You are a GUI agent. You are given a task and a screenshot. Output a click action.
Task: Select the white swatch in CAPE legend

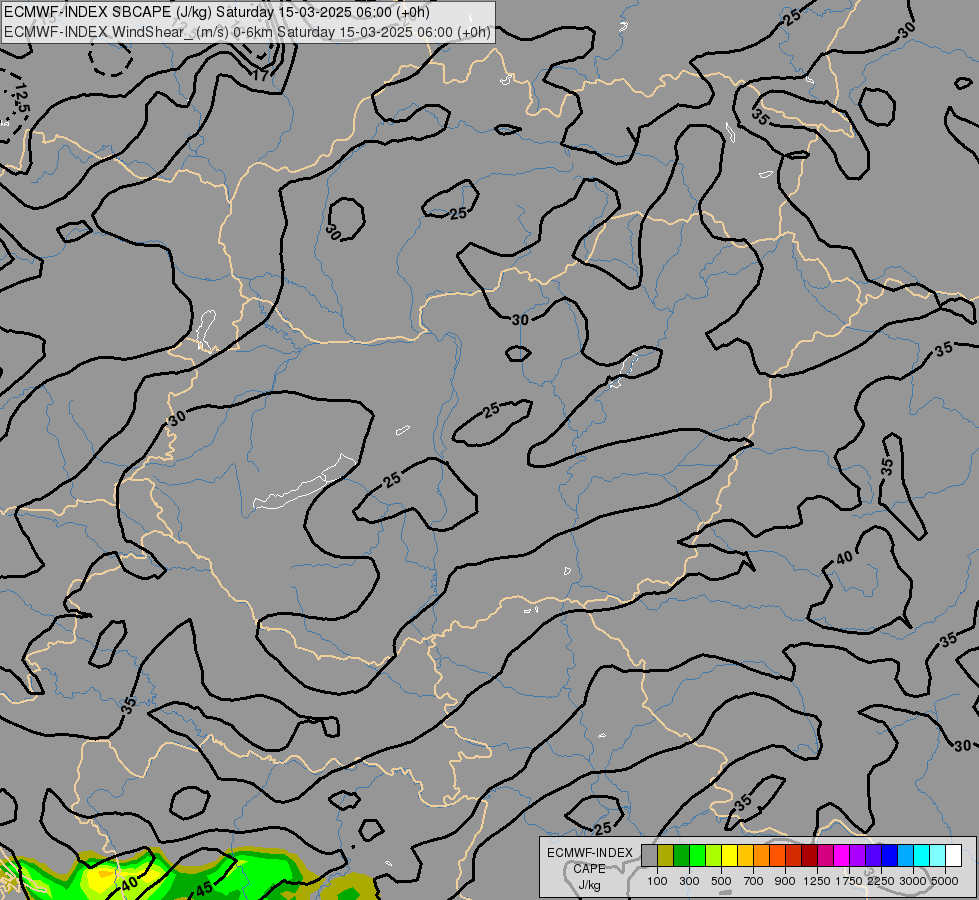click(953, 855)
